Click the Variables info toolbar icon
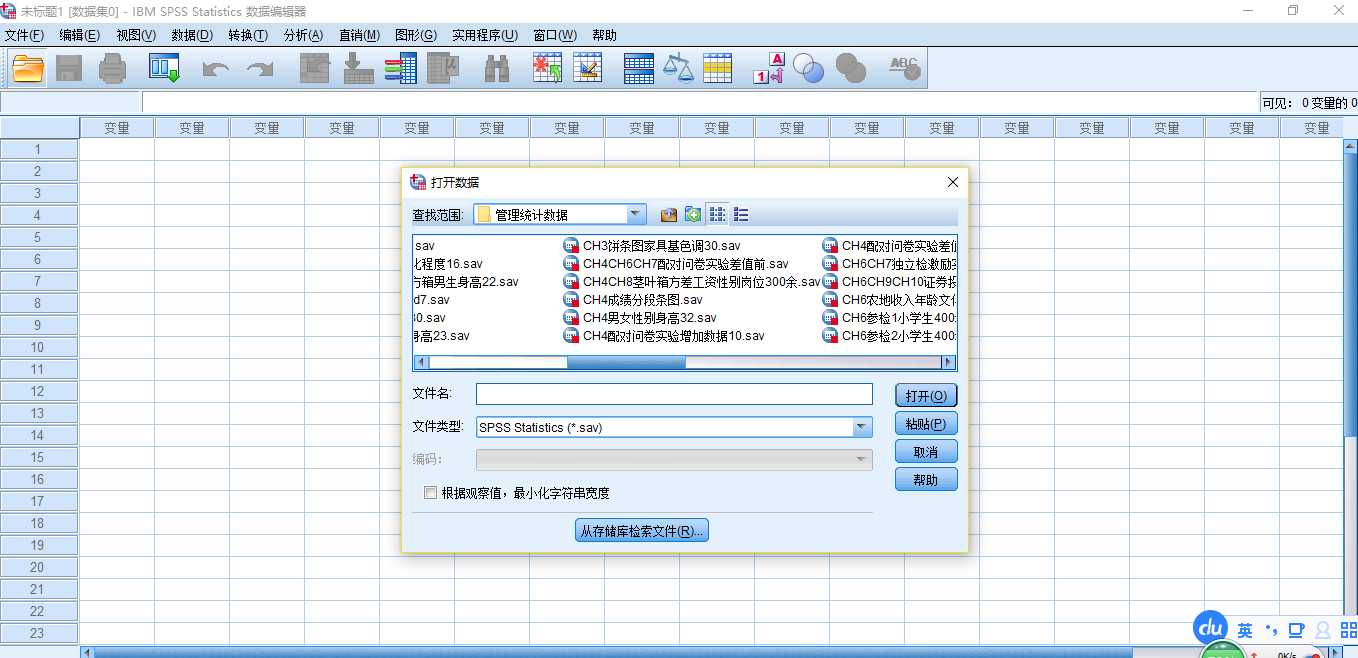1358x658 pixels. pyautogui.click(x=400, y=68)
